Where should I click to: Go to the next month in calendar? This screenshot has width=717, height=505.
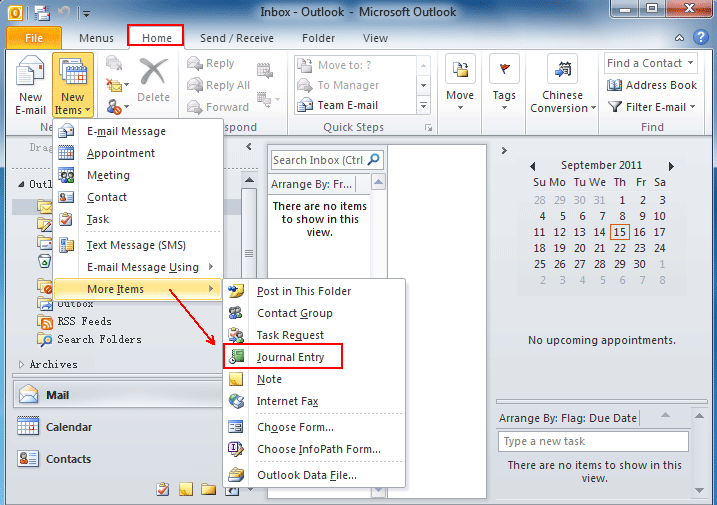pos(671,167)
